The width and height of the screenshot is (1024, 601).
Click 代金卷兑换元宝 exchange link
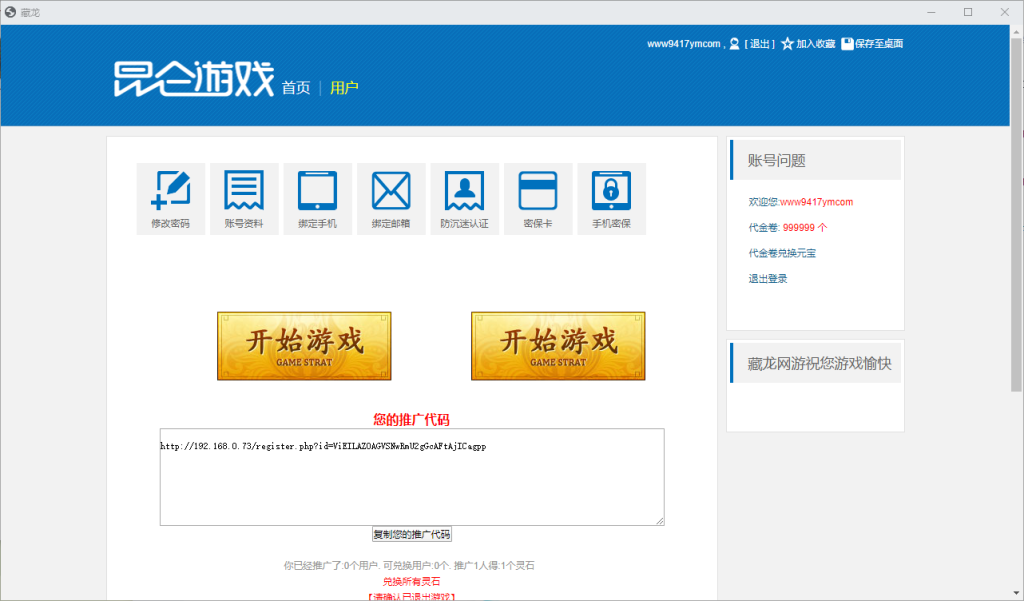tap(782, 253)
